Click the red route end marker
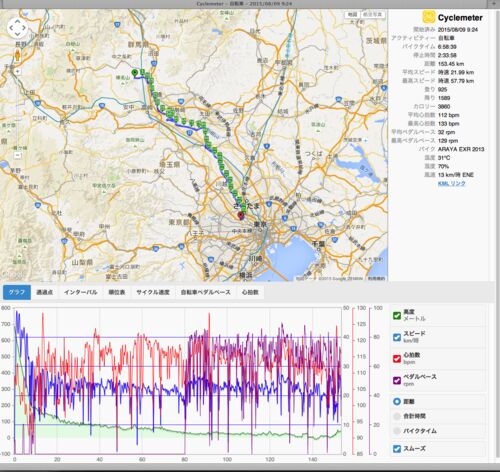 click(x=241, y=216)
